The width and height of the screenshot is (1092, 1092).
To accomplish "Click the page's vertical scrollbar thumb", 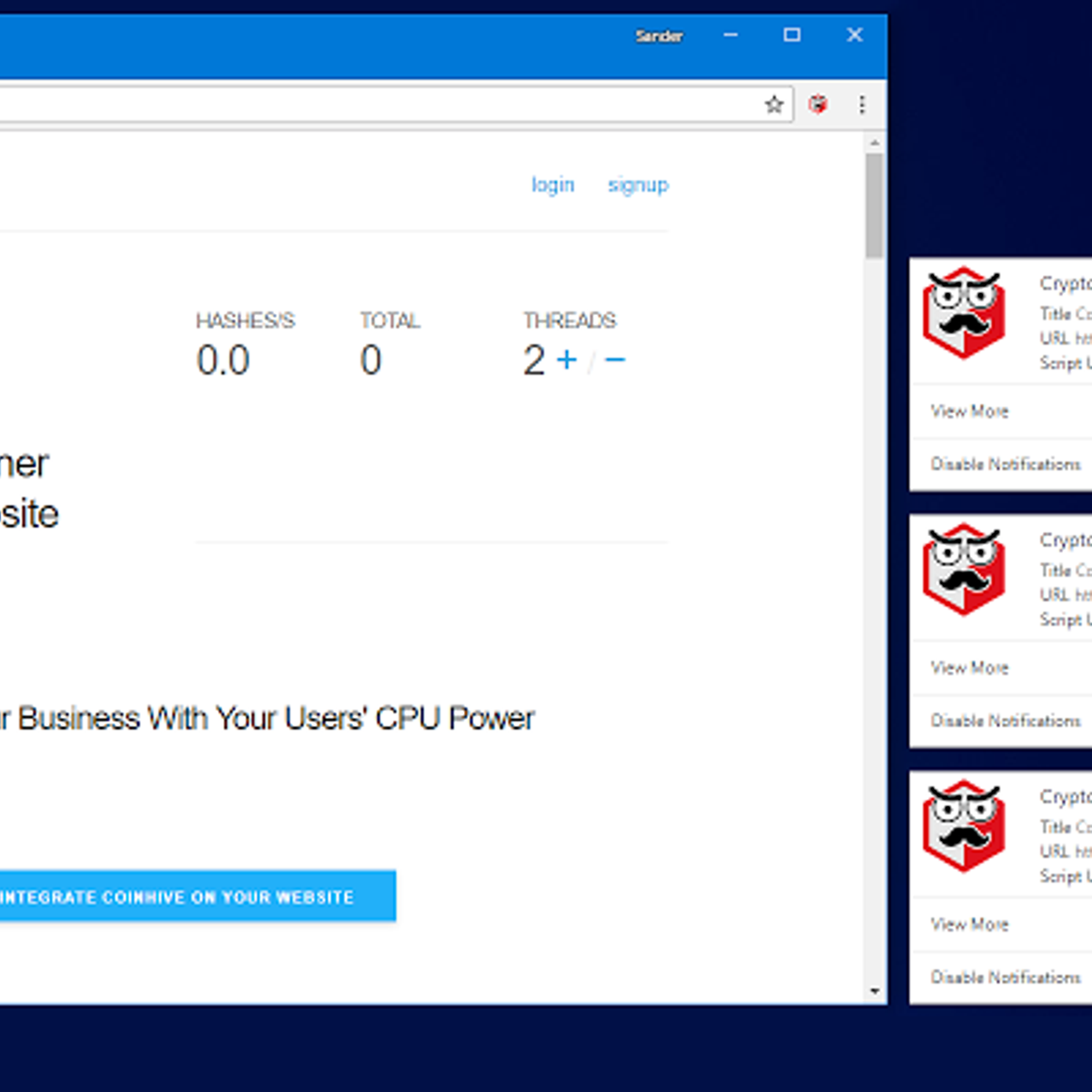I will (x=875, y=206).
